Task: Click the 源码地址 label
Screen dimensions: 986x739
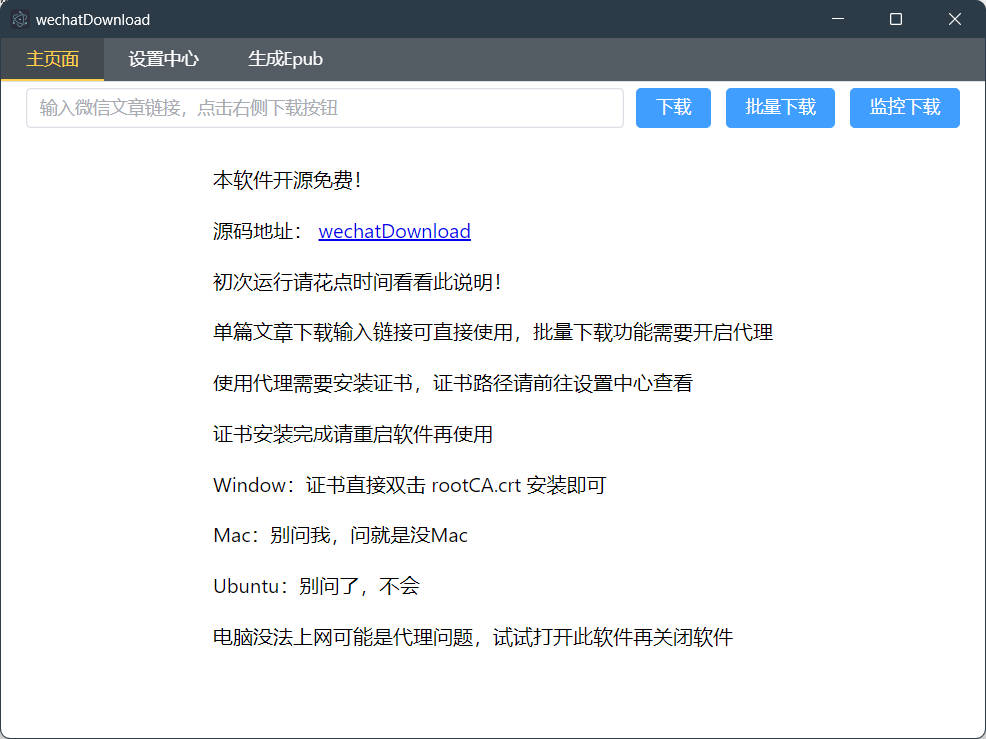Action: (258, 231)
